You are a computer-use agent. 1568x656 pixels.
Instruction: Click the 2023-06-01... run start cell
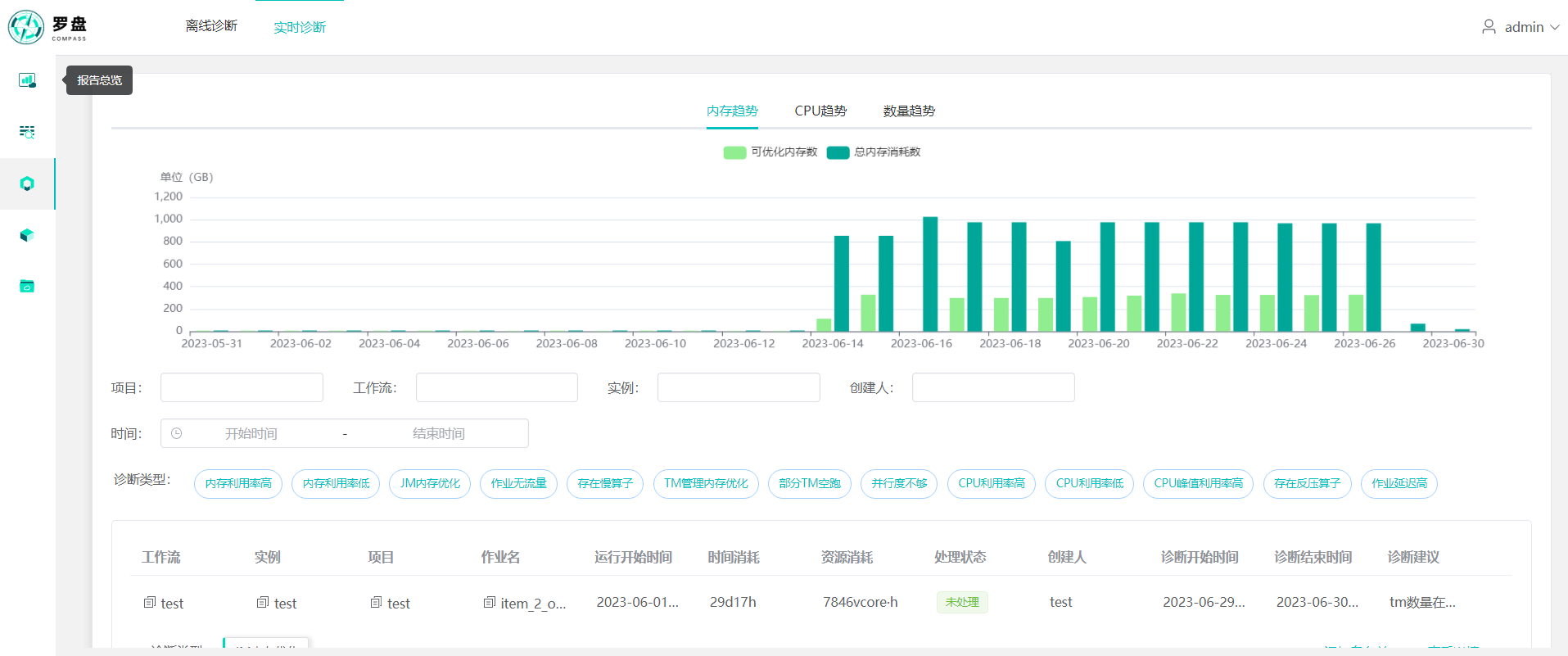(637, 602)
